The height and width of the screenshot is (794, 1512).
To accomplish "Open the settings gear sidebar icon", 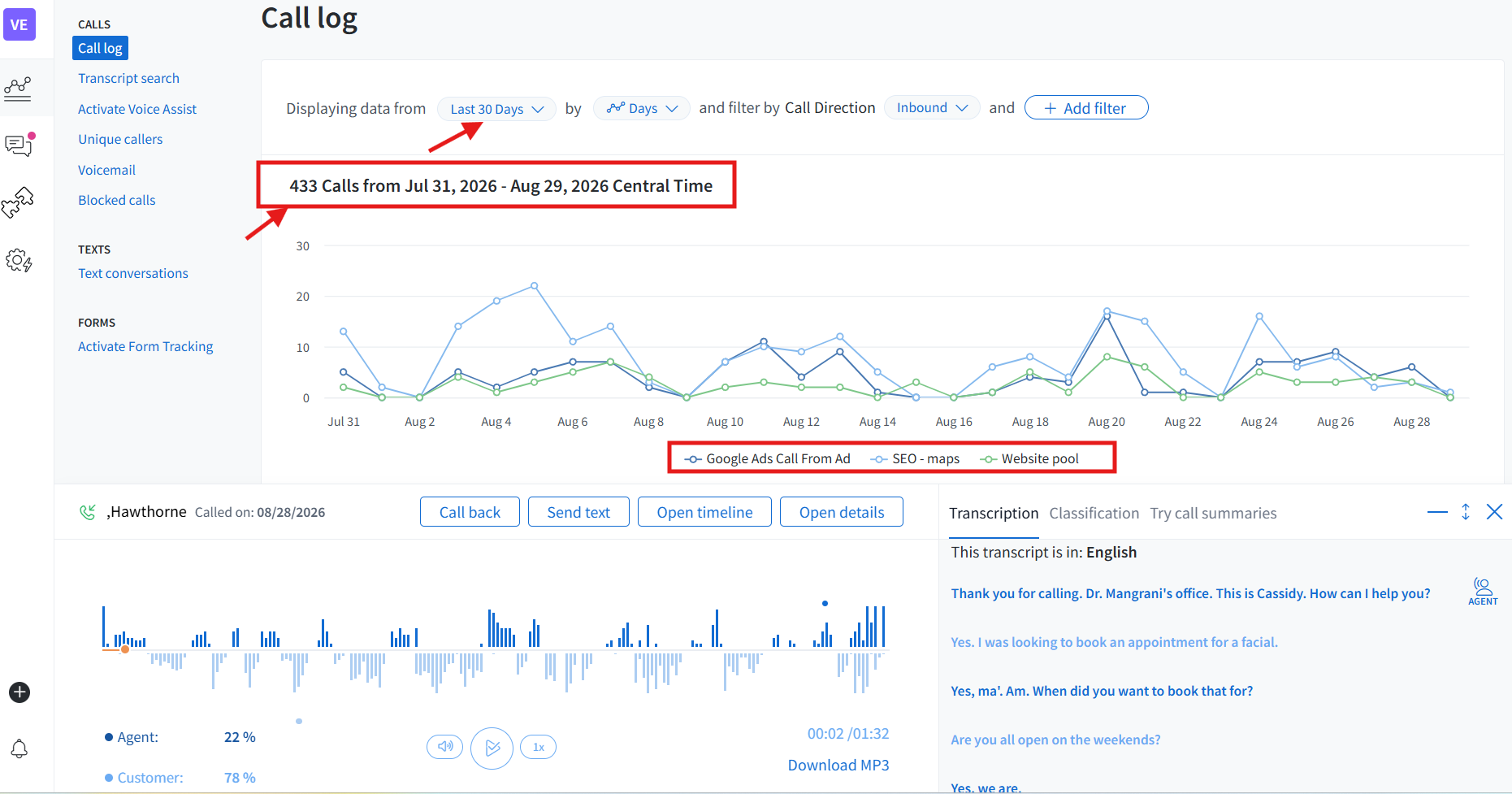I will pyautogui.click(x=19, y=261).
